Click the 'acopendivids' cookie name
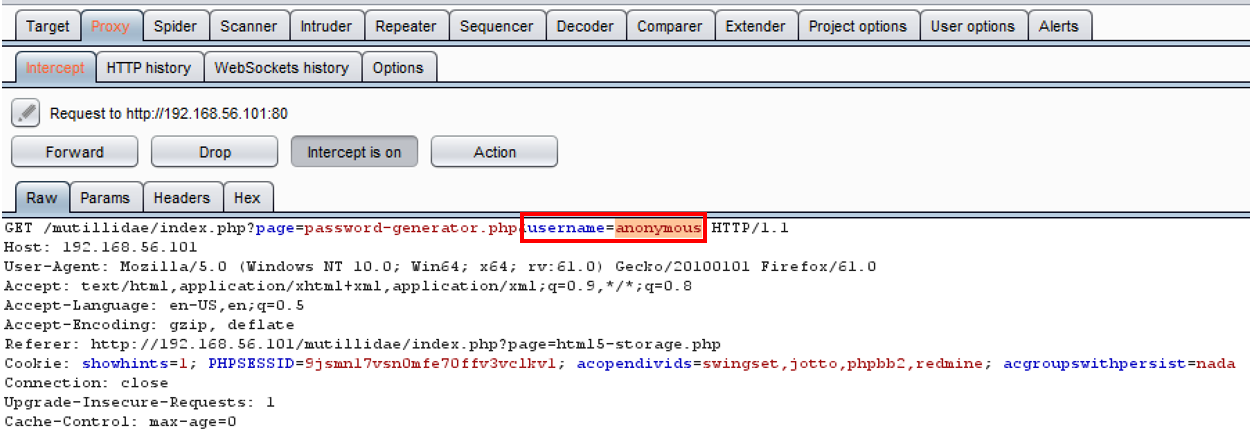 [x=635, y=364]
